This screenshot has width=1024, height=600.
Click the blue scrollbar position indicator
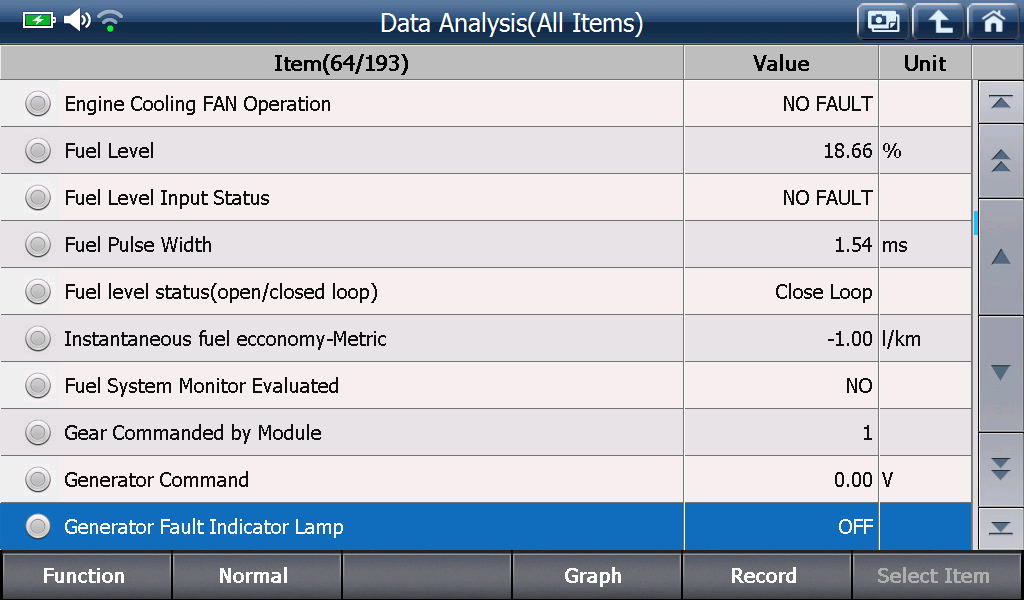pos(975,223)
